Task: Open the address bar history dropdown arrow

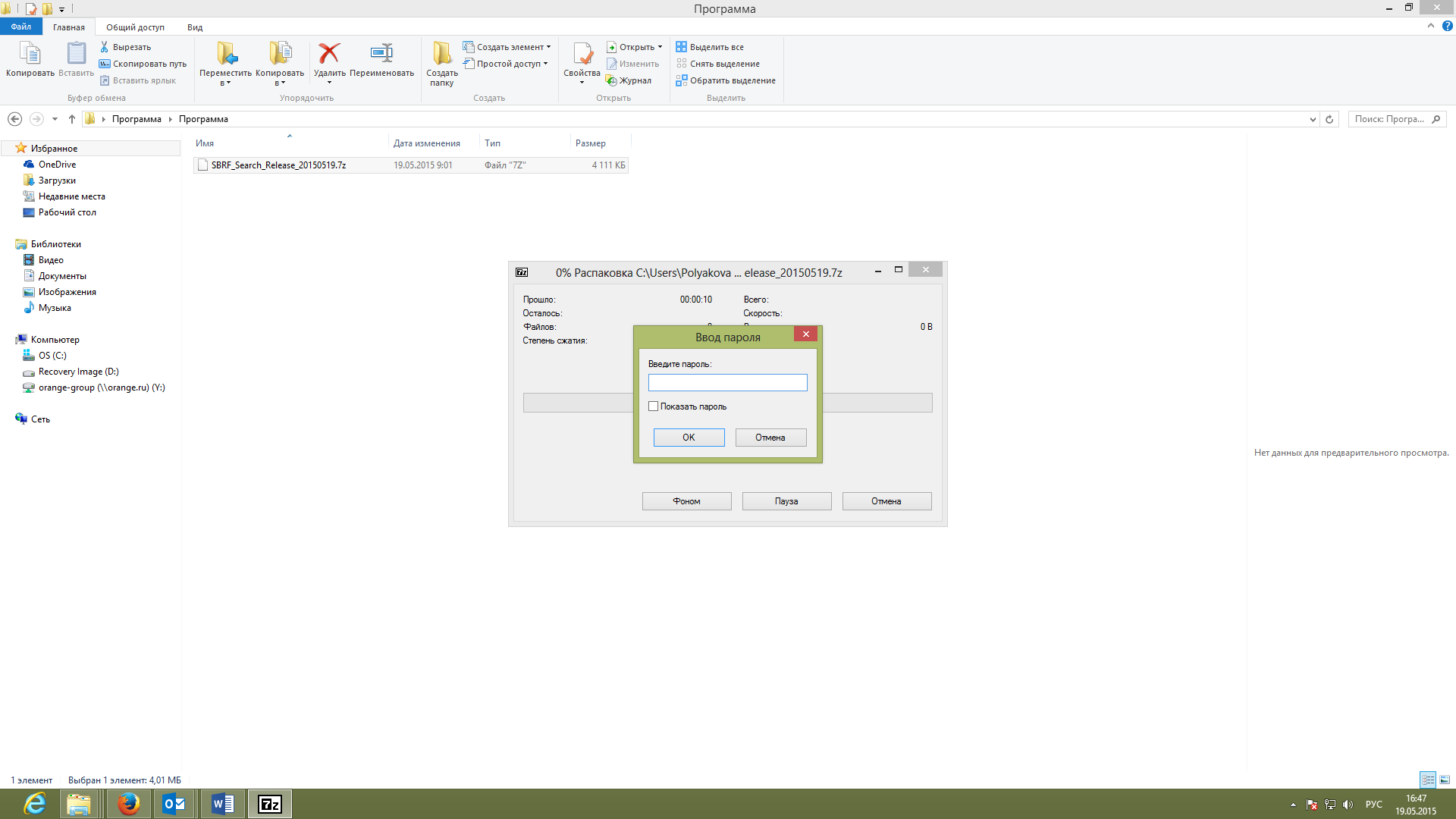Action: point(1313,119)
